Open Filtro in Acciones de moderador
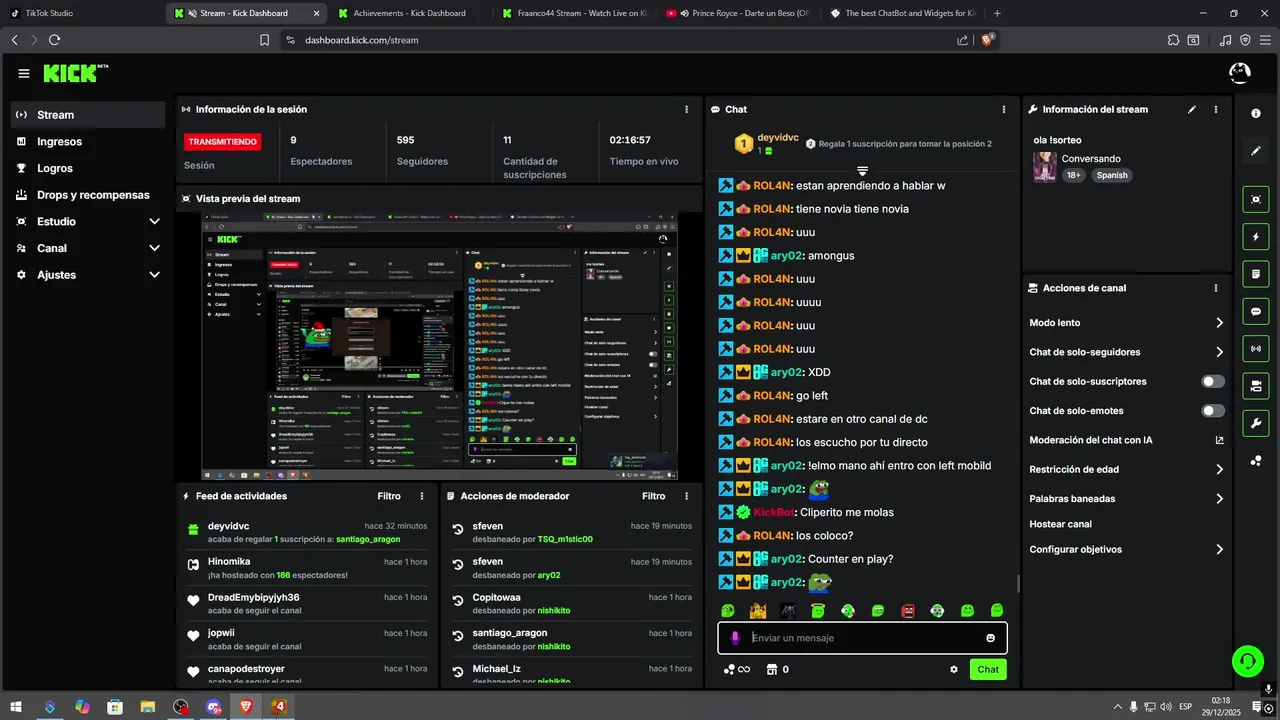The height and width of the screenshot is (720, 1280). 653,496
